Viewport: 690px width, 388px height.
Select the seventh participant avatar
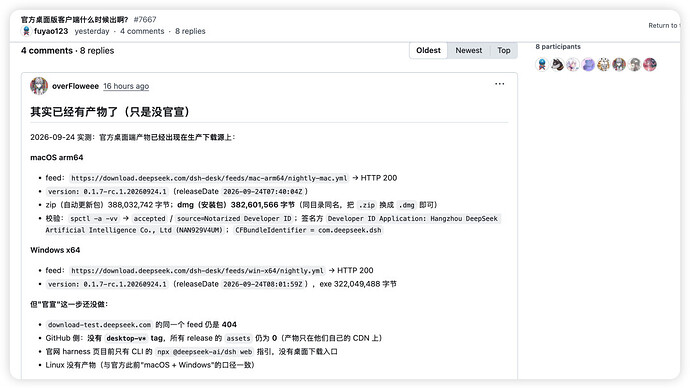point(635,65)
